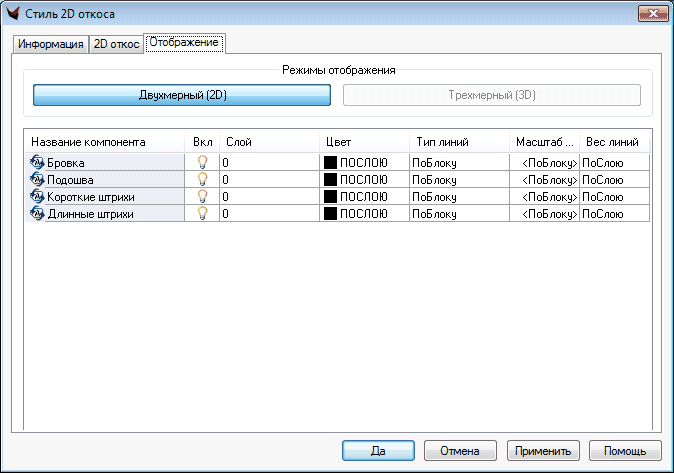Toggle the lightbulb visibility for Подошва

tap(202, 179)
